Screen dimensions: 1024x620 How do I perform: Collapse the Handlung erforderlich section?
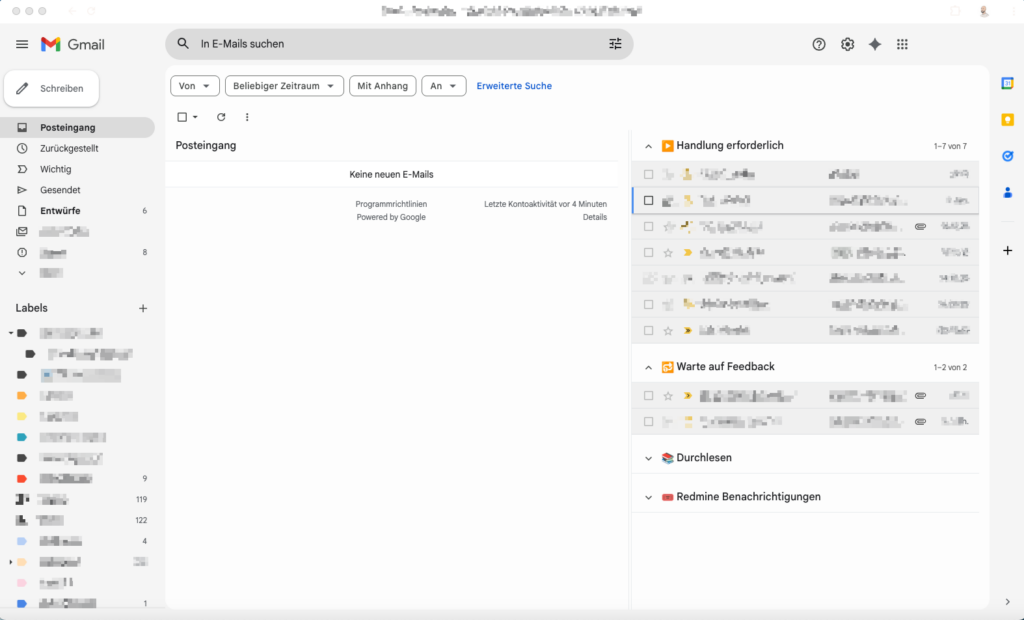[x=648, y=145]
